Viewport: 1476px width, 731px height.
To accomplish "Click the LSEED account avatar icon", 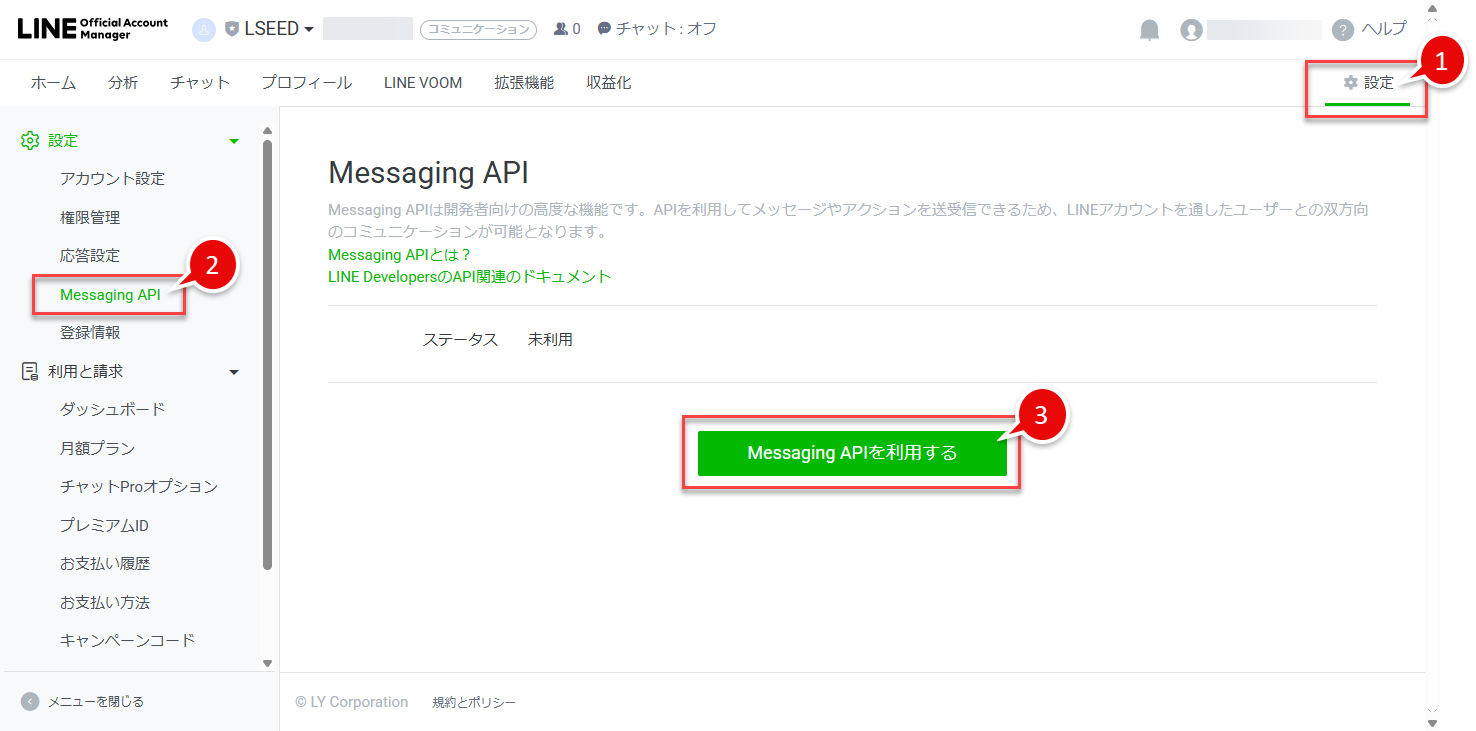I will (x=204, y=30).
